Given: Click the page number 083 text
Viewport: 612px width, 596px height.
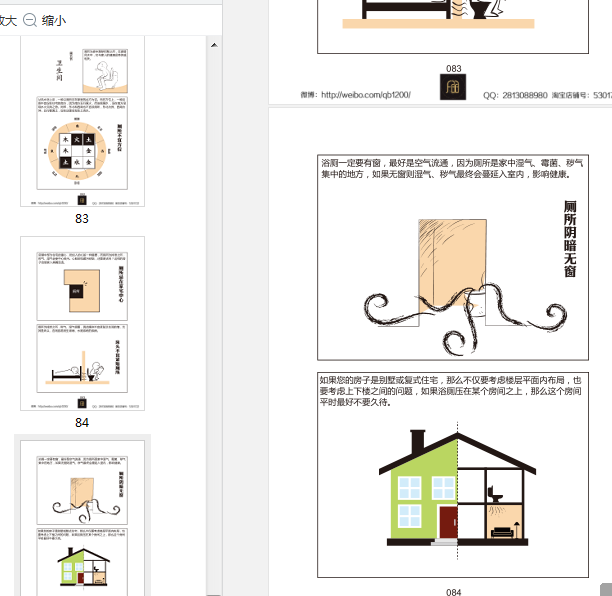Looking at the screenshot, I should click(454, 69).
